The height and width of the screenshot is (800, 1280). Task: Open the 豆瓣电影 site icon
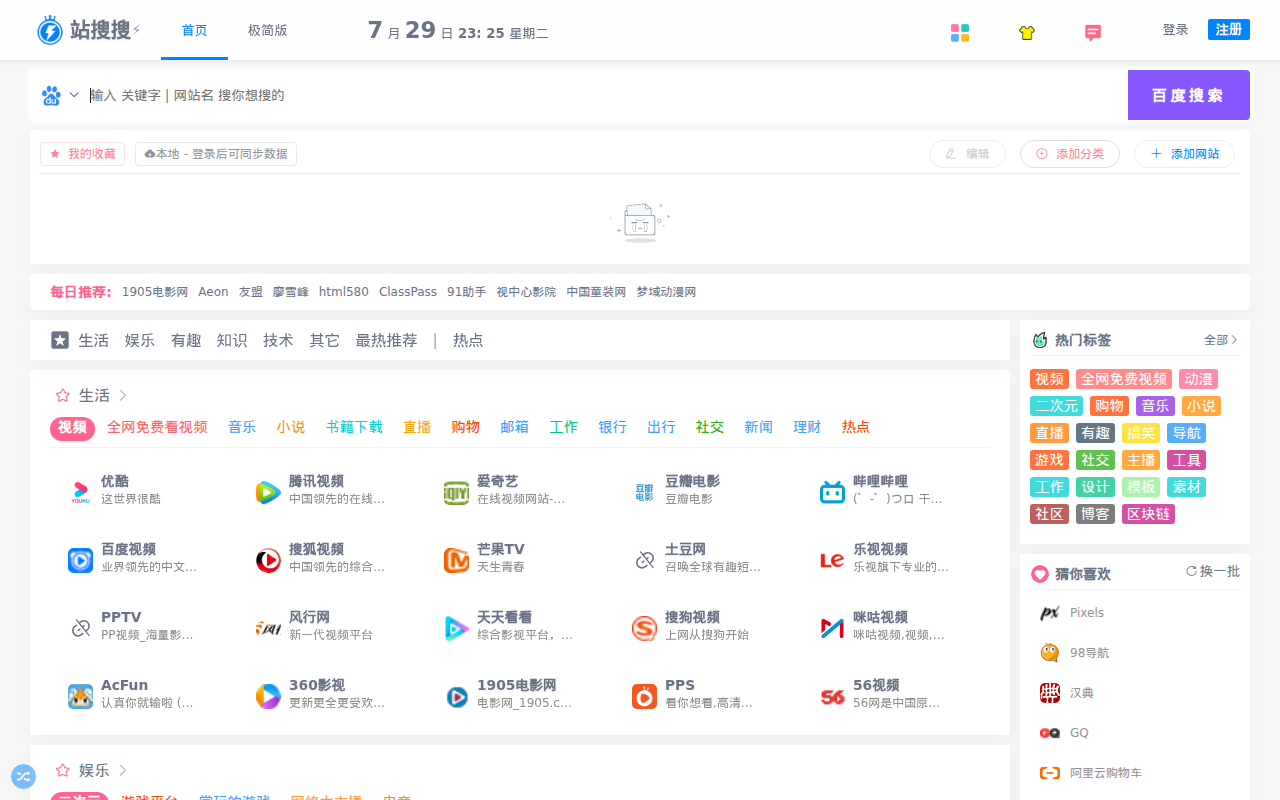pyautogui.click(x=645, y=492)
